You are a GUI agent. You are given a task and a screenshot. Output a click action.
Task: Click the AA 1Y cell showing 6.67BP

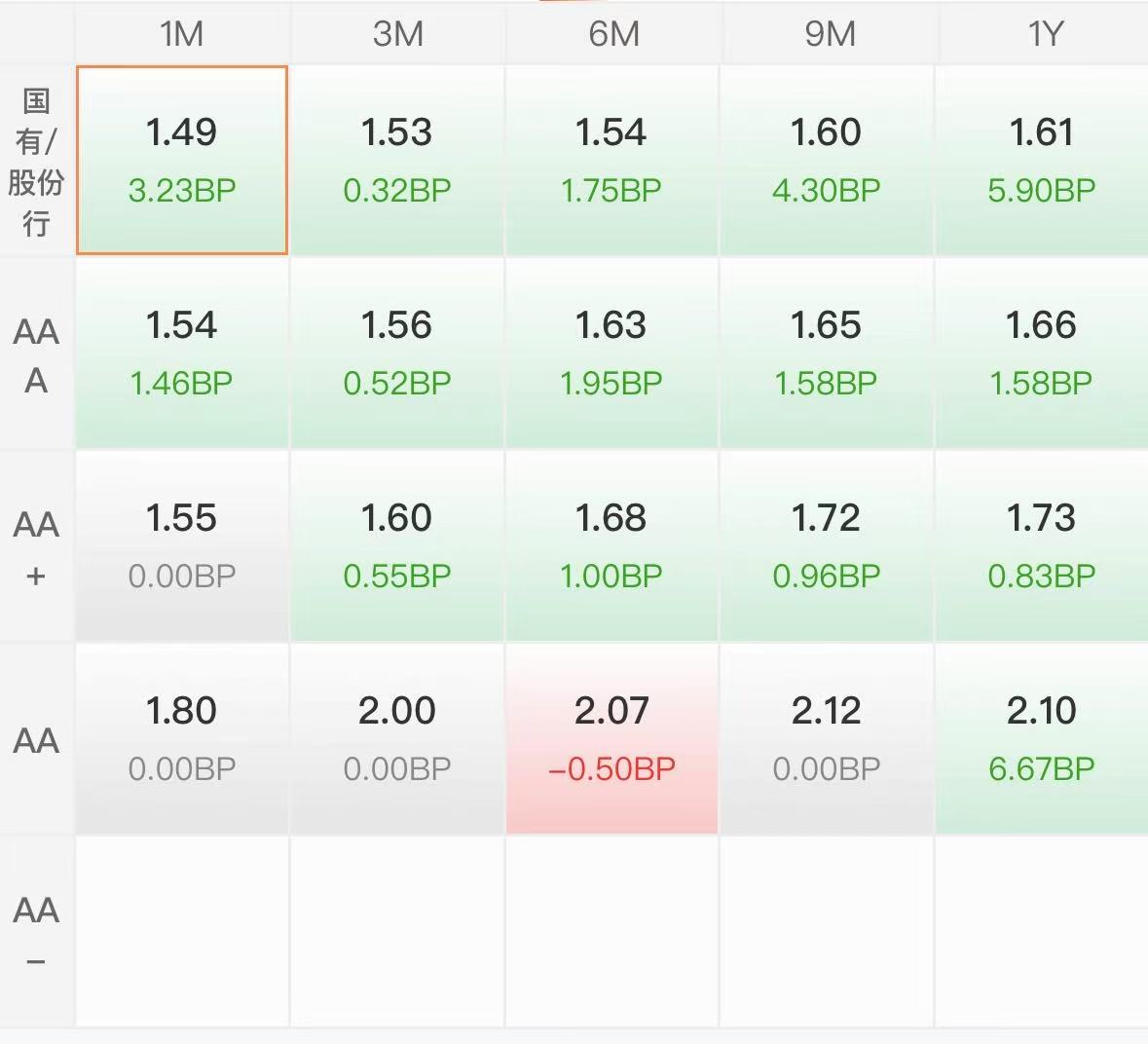tap(1042, 739)
